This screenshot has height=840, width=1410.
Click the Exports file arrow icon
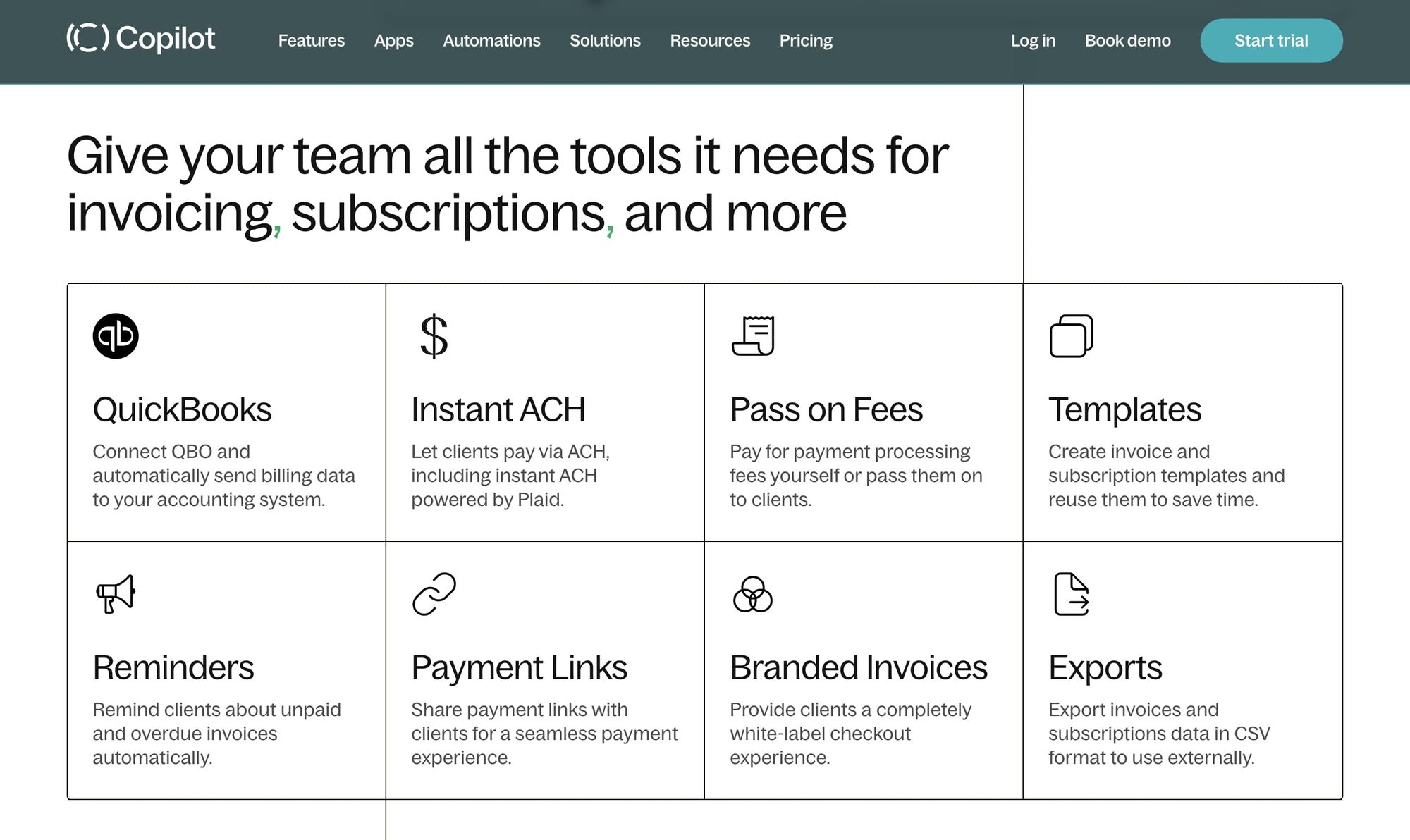coord(1071,594)
